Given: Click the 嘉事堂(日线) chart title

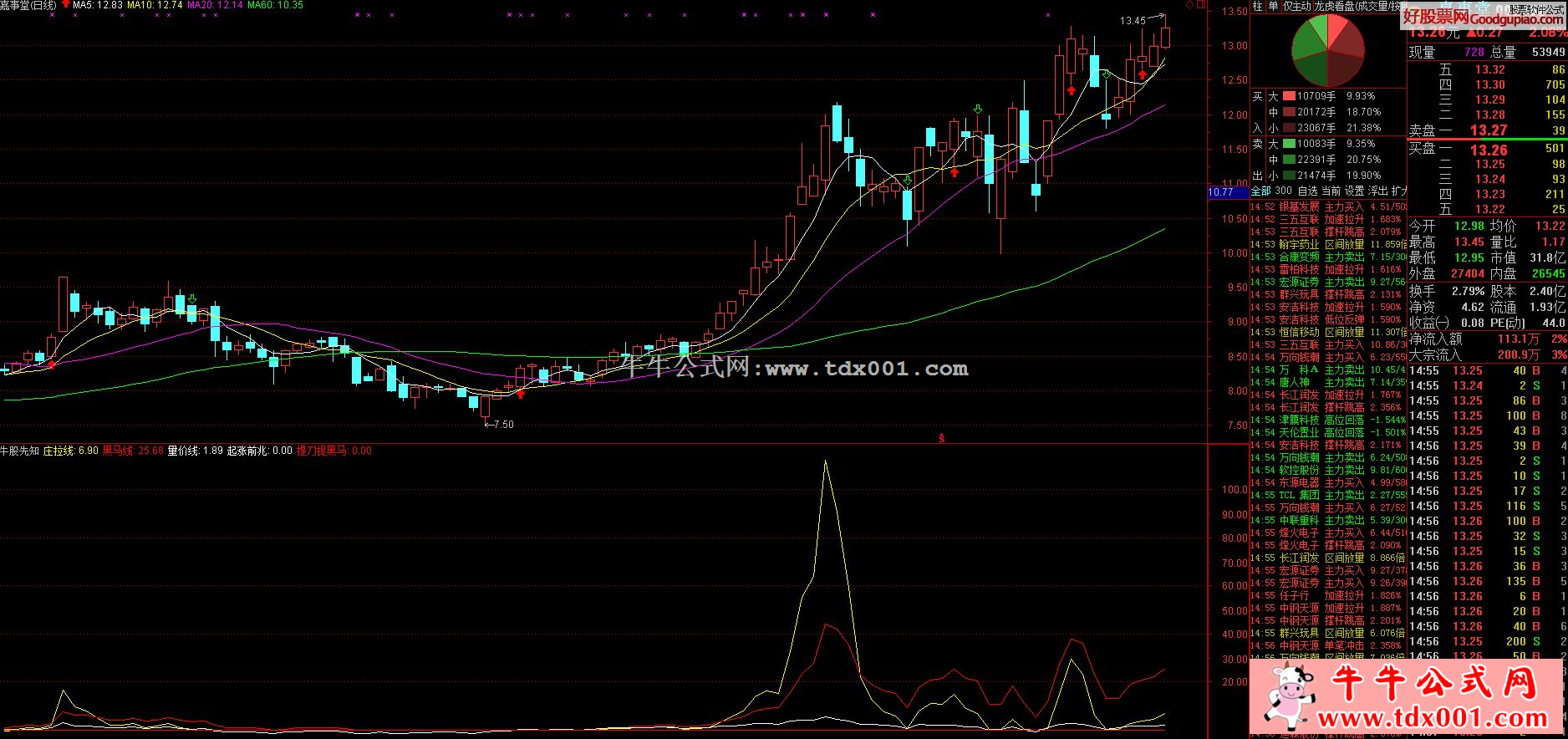Looking at the screenshot, I should 28,5.
